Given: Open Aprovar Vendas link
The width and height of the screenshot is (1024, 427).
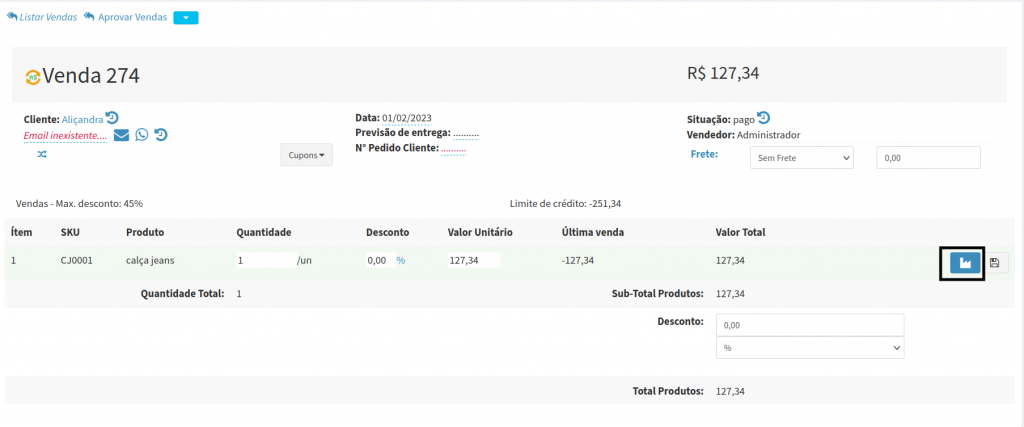Looking at the screenshot, I should (x=126, y=17).
